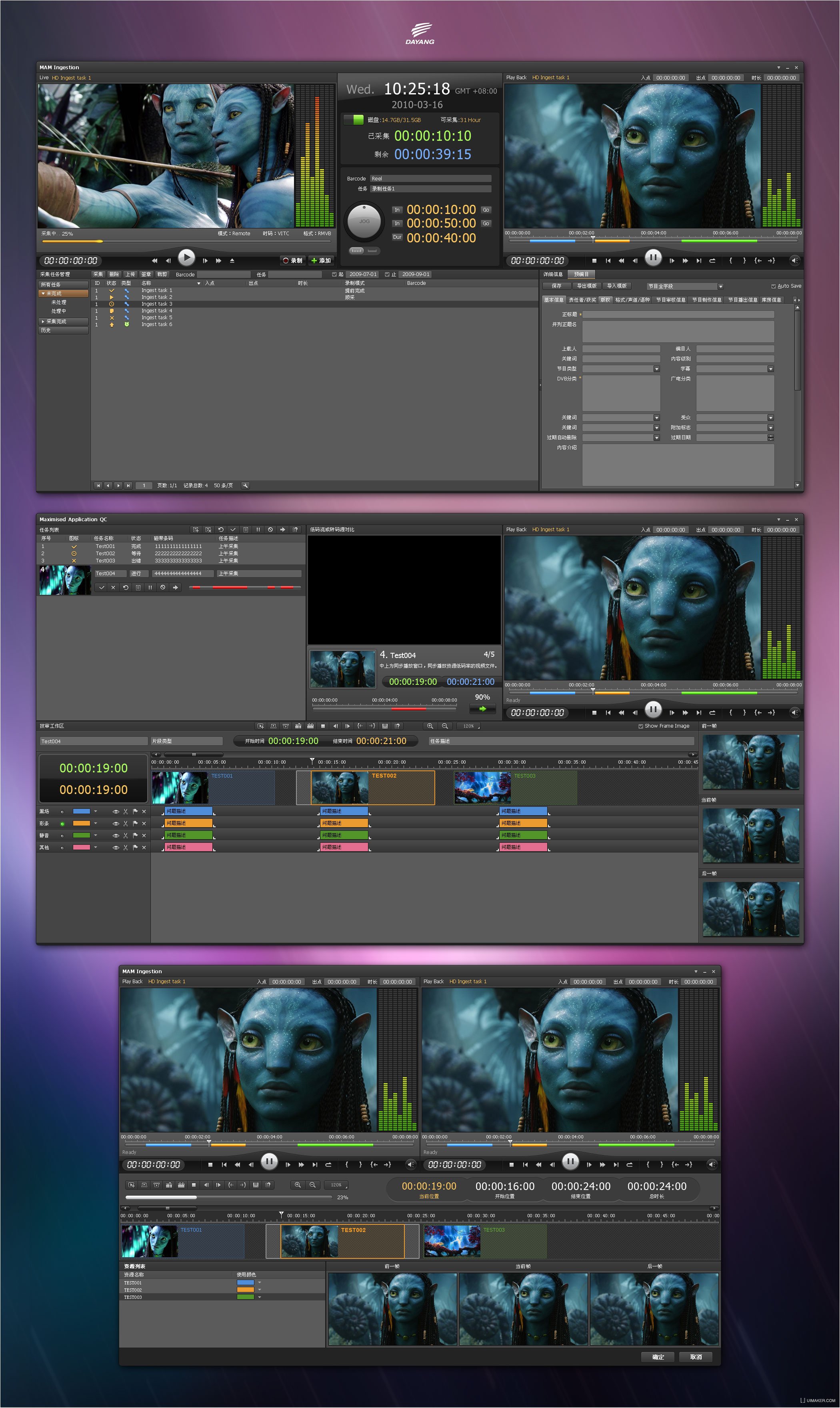The image size is (840, 1408).
Task: Rewind the Live ingest preview
Action: [x=154, y=260]
